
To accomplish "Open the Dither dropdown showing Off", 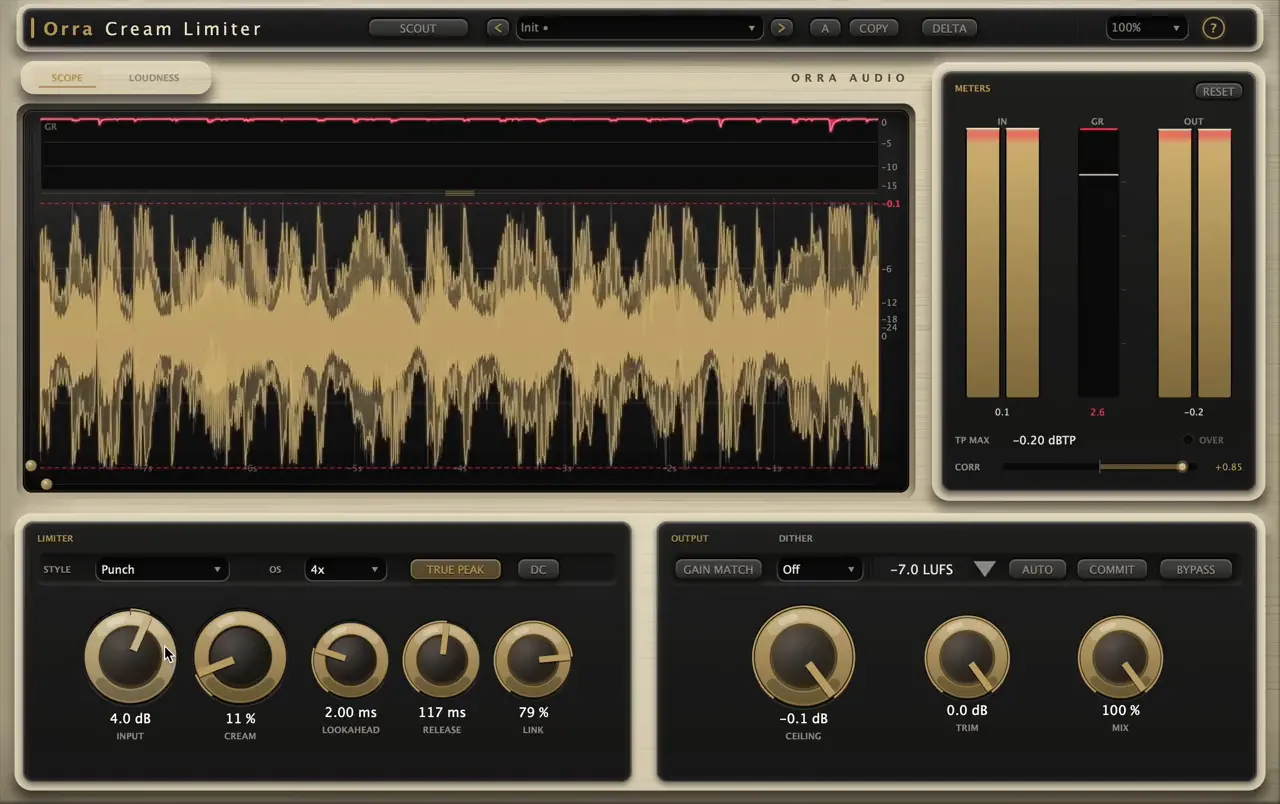I will (819, 569).
